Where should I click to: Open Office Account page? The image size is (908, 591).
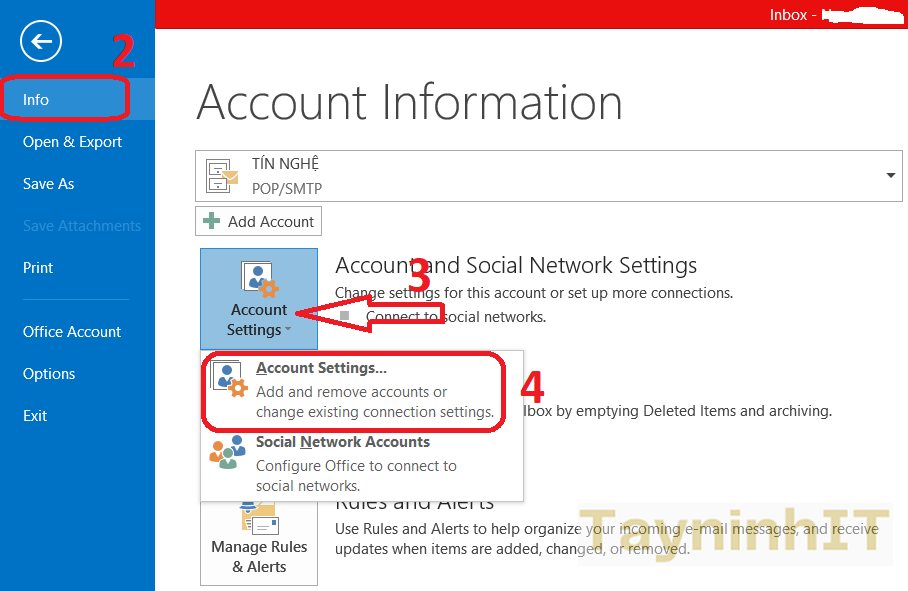(72, 332)
